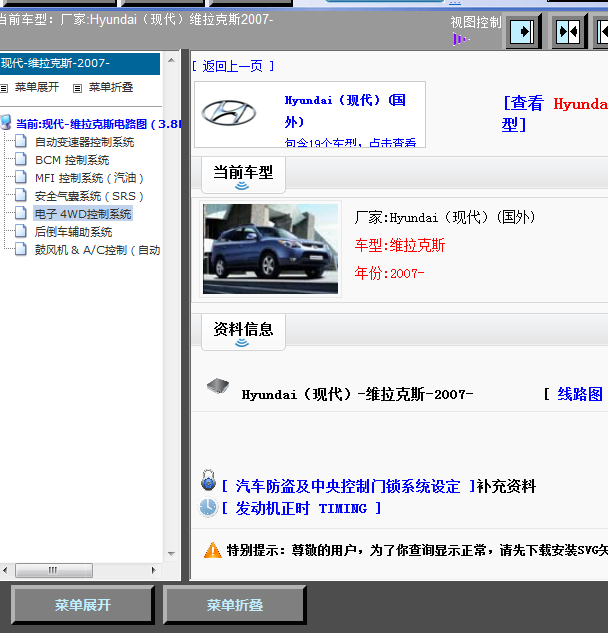Click the sidebar scroll-left arrow
Image resolution: width=608 pixels, height=637 pixels.
5,570
